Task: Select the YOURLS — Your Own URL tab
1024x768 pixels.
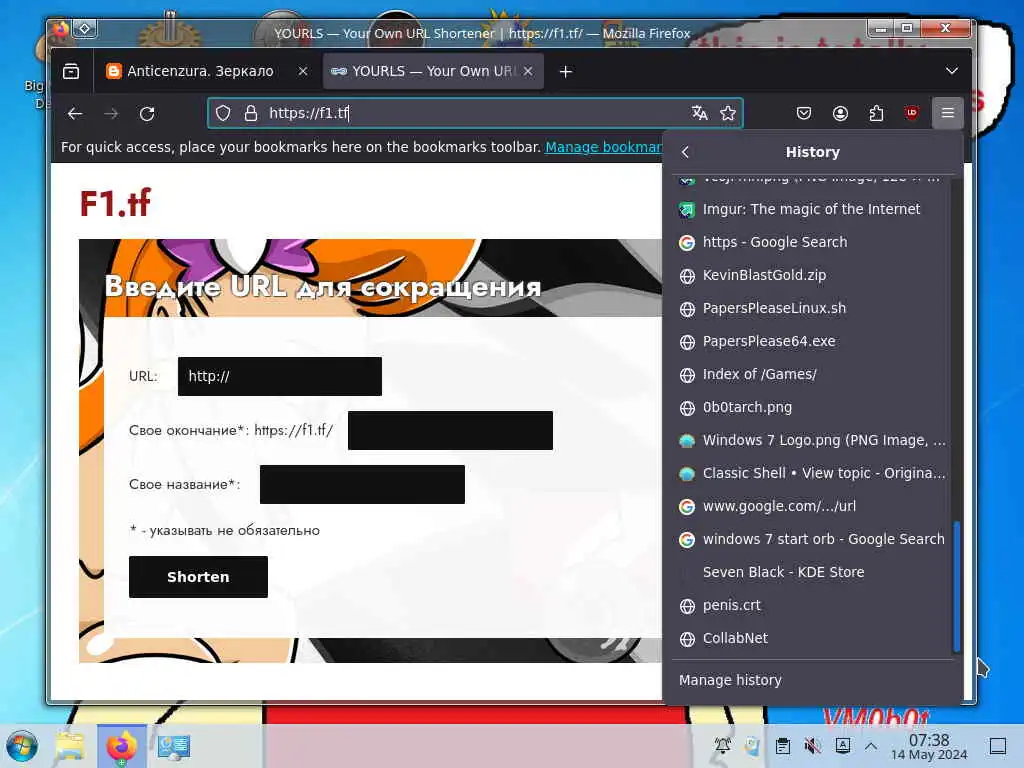Action: tap(433, 71)
